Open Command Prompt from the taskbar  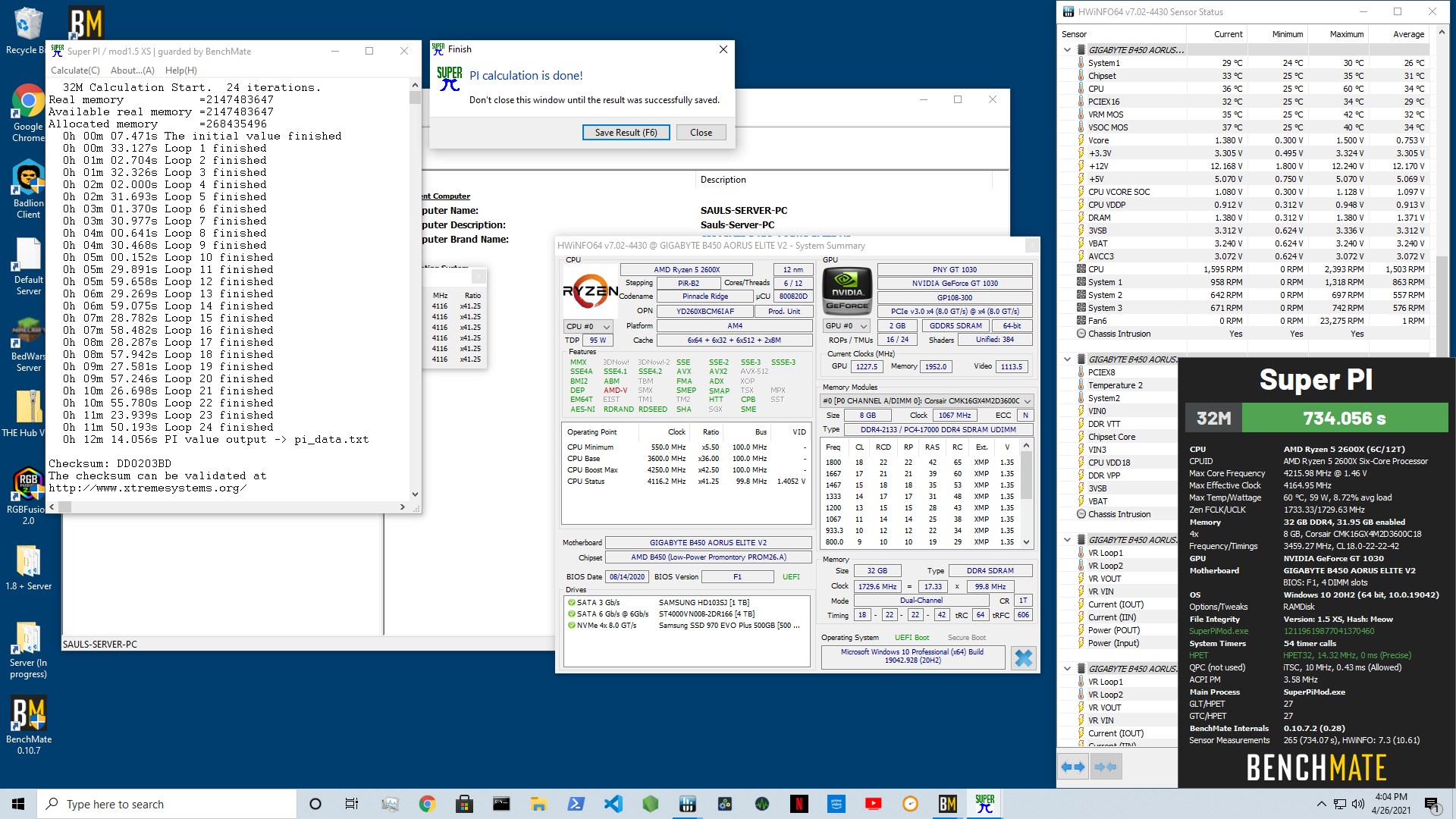[501, 804]
